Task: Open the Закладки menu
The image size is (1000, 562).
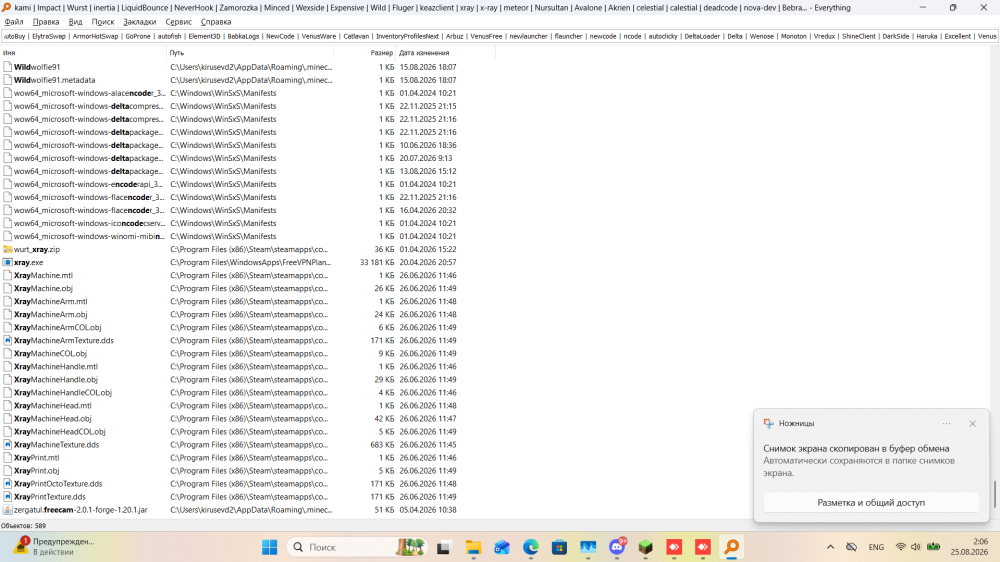Action: (x=140, y=22)
